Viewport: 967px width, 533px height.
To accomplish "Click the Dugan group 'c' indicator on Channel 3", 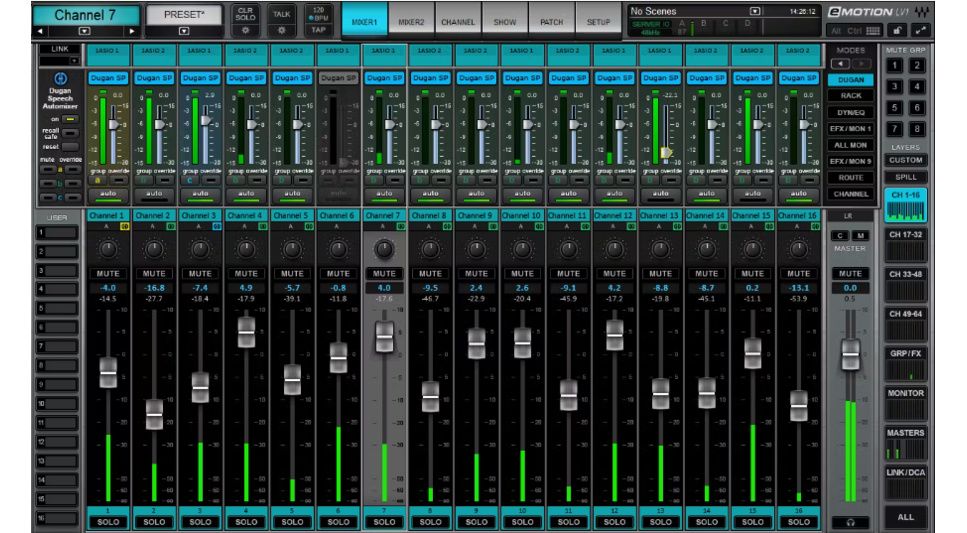I will 189,180.
